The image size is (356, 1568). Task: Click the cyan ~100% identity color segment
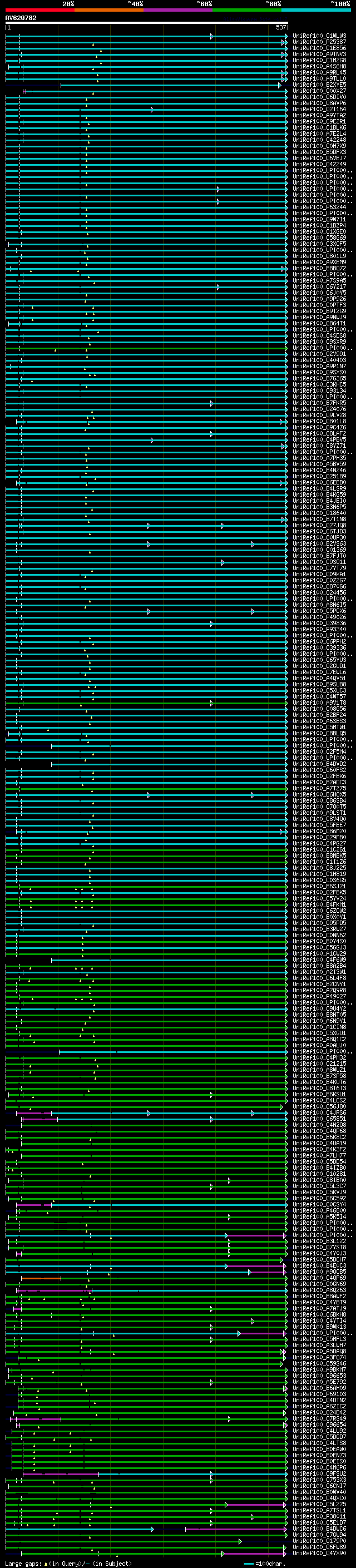316,10
